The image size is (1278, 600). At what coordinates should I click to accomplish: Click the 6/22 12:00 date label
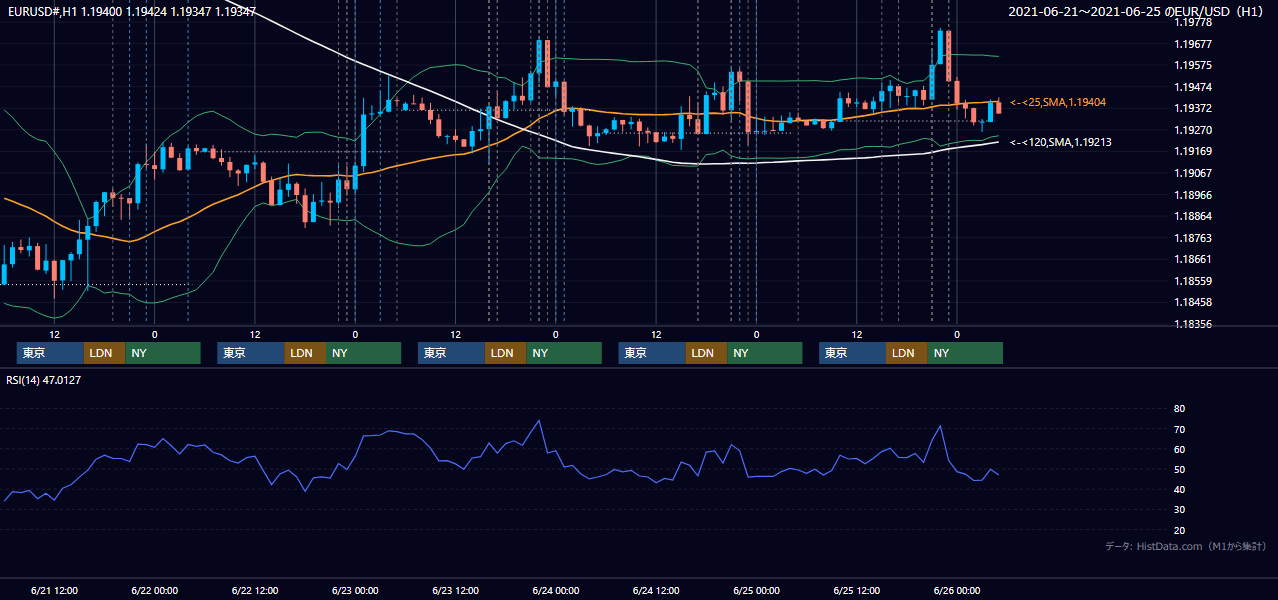pos(254,590)
